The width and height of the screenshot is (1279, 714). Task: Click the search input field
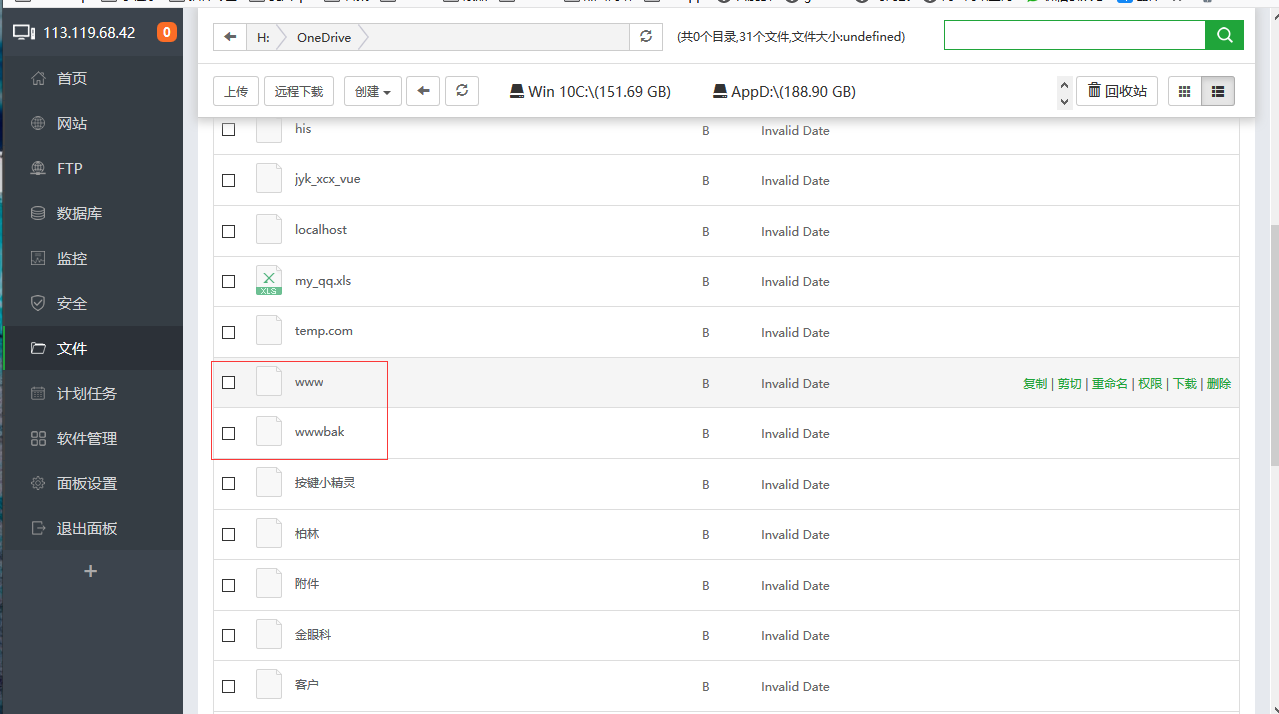coord(1075,36)
